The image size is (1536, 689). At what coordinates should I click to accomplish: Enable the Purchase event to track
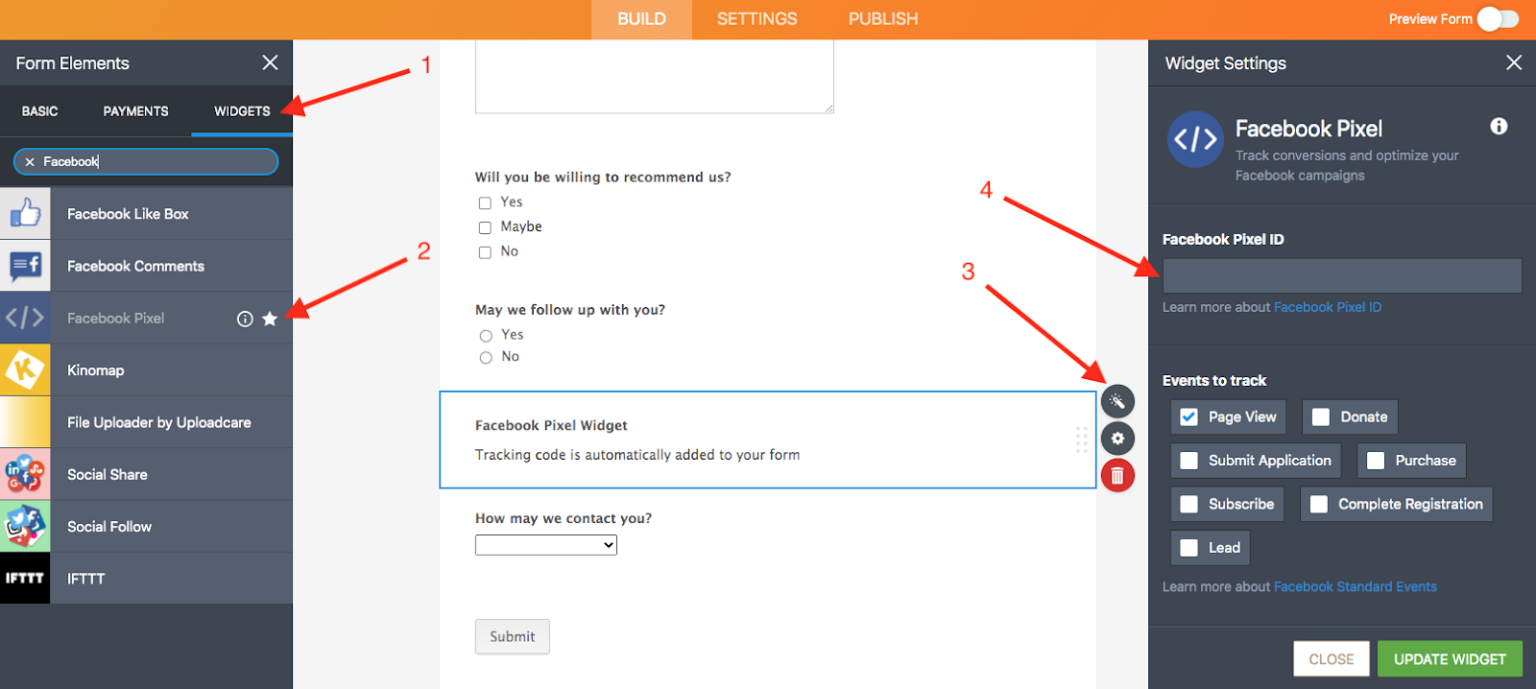[x=1377, y=460]
